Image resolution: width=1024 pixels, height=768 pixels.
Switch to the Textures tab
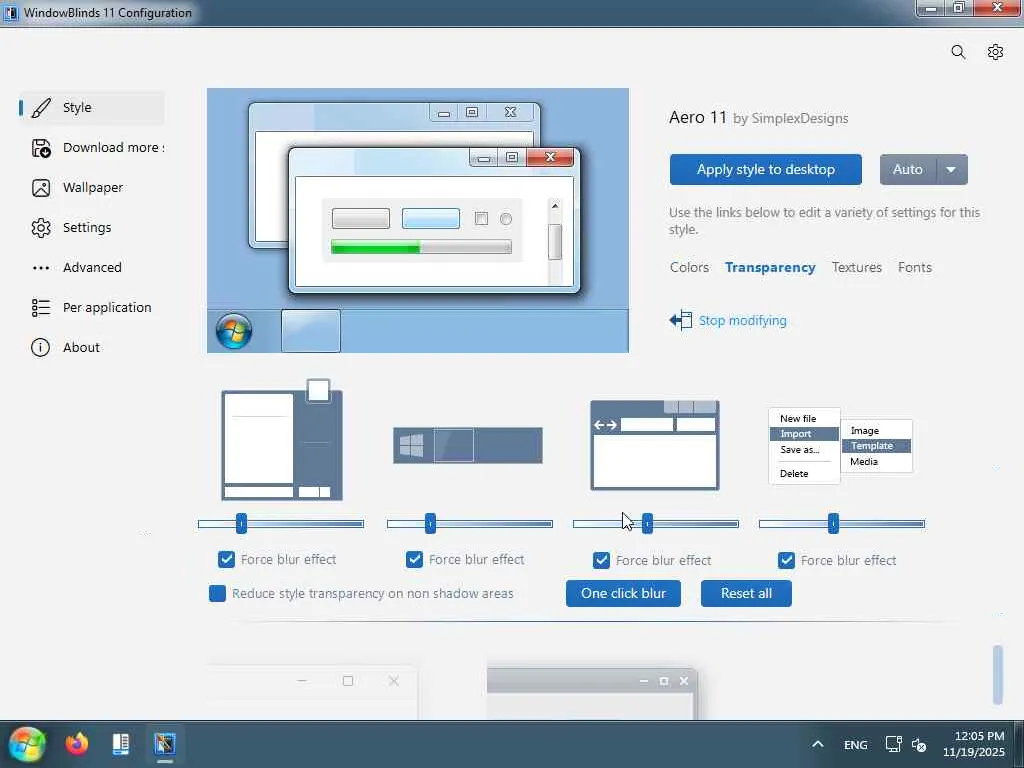[x=857, y=268]
